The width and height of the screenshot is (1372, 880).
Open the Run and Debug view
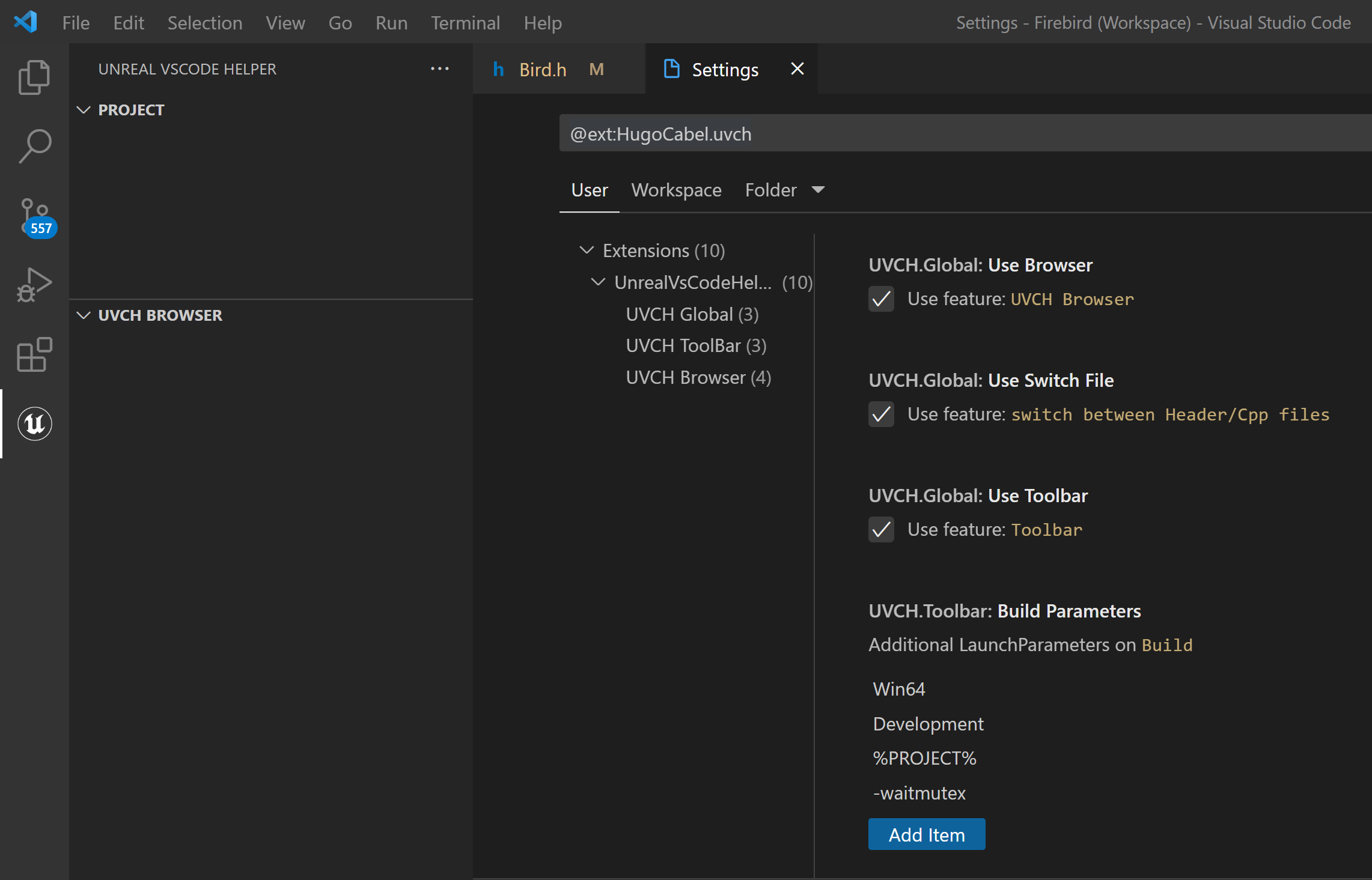tap(34, 285)
